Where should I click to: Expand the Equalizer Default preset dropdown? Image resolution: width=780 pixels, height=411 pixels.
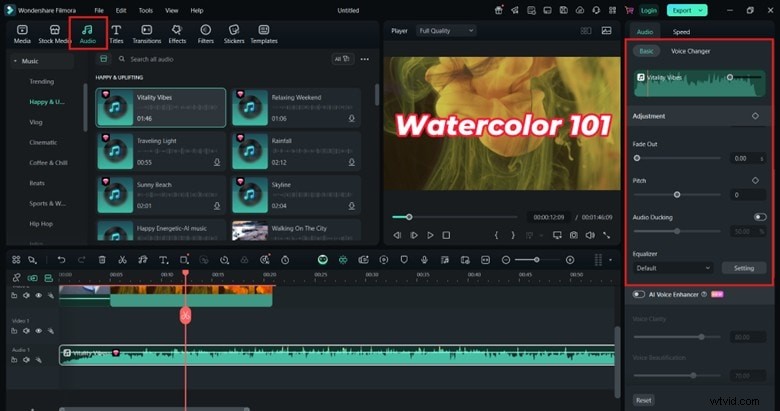[674, 268]
